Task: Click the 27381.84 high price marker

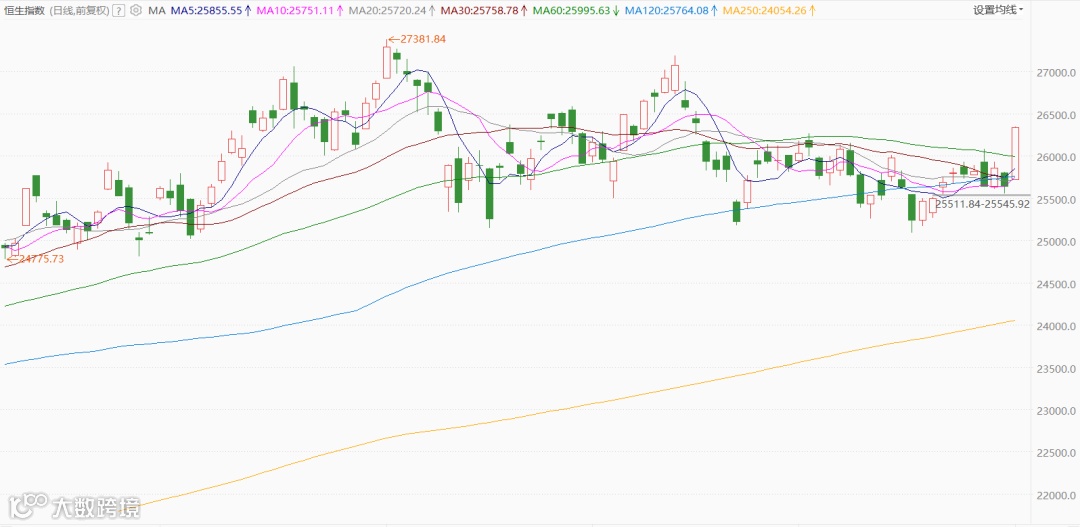Action: [417, 39]
